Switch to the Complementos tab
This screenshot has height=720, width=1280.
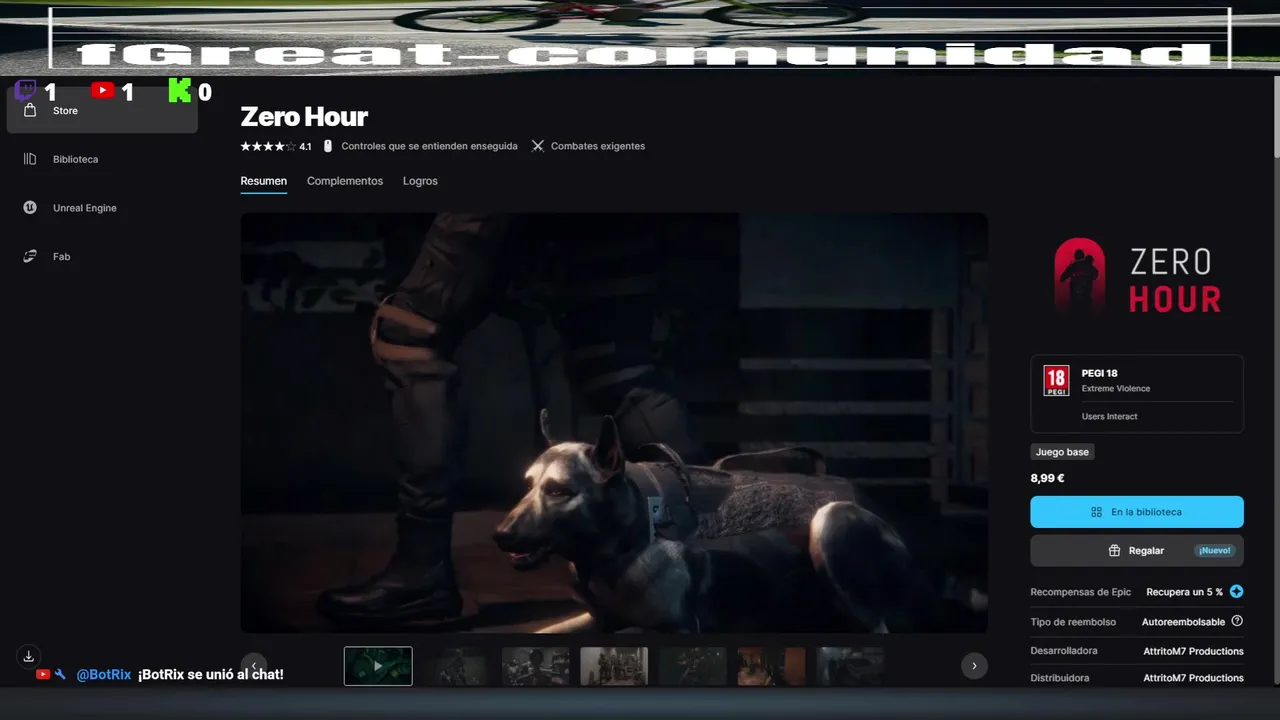[345, 181]
